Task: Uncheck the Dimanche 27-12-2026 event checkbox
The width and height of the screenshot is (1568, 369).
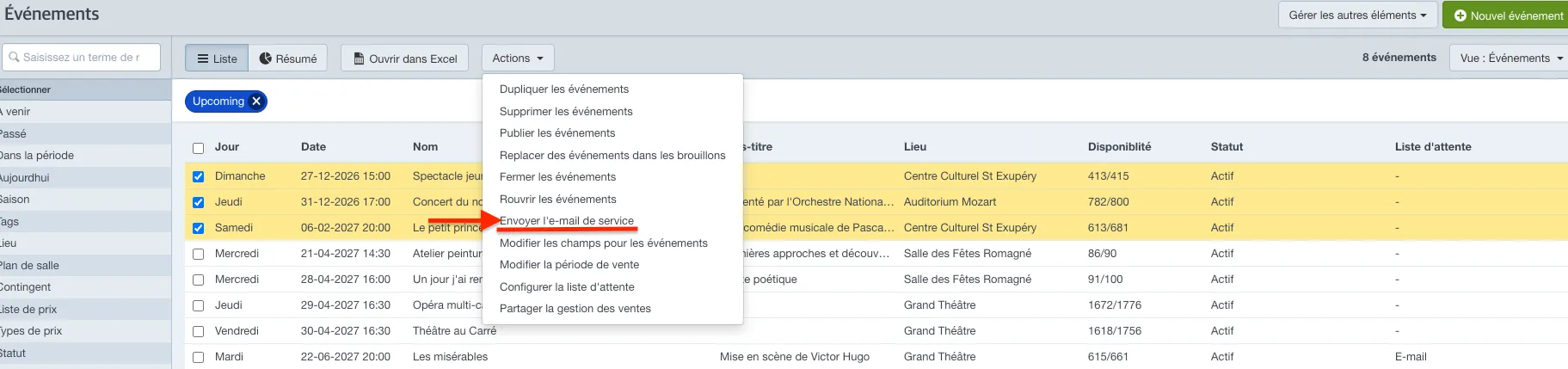Action: pyautogui.click(x=199, y=176)
